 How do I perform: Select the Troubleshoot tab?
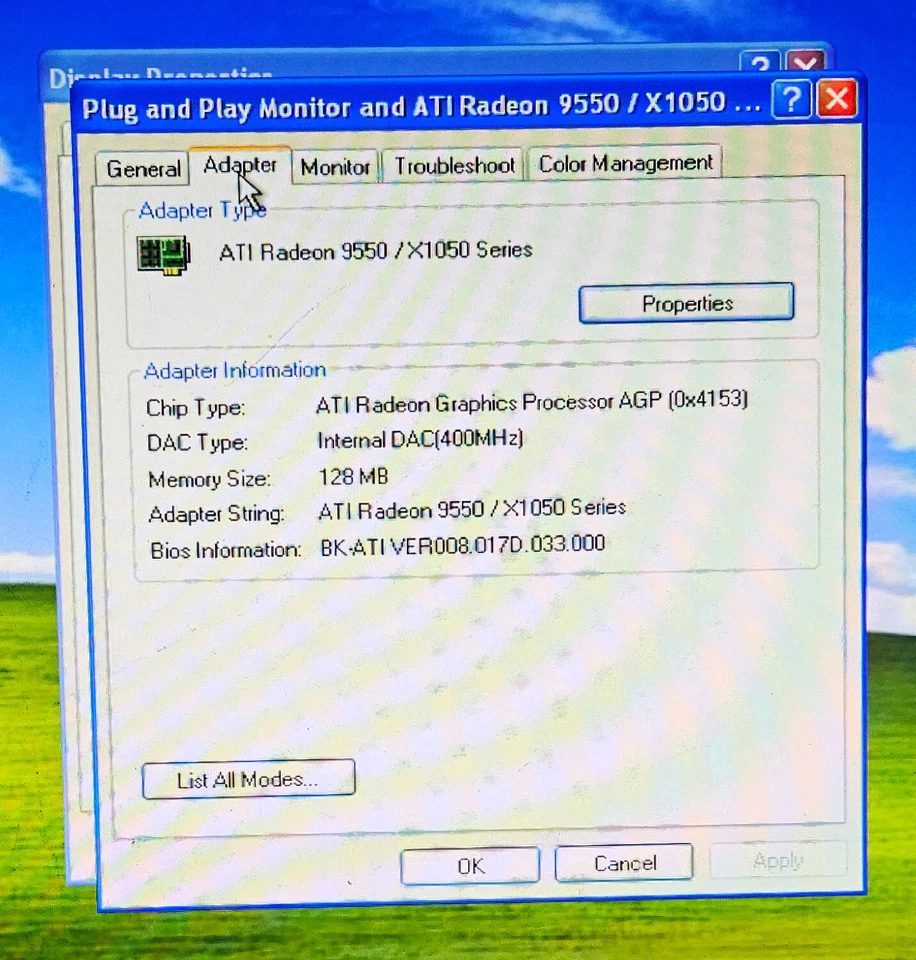pyautogui.click(x=453, y=165)
